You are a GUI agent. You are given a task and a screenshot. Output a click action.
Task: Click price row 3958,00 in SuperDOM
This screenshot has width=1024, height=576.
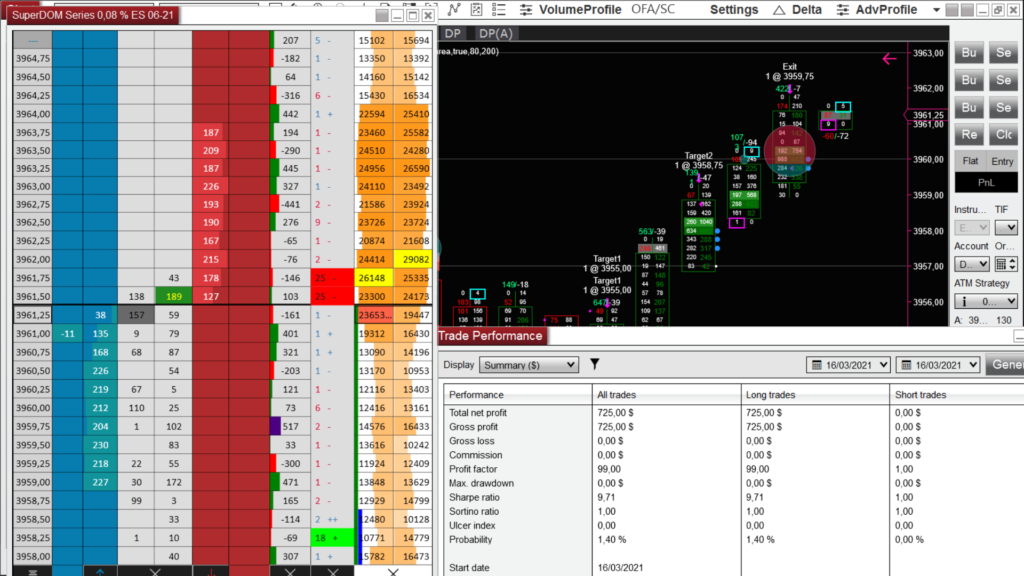32,556
